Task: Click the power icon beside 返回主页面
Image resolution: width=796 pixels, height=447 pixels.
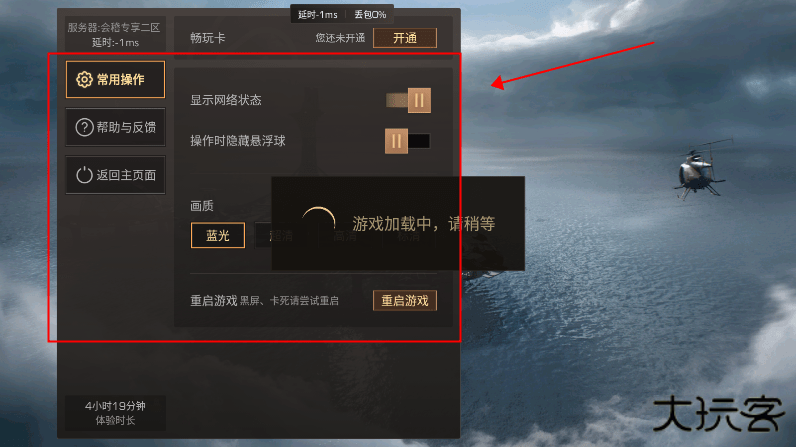Action: click(x=84, y=175)
